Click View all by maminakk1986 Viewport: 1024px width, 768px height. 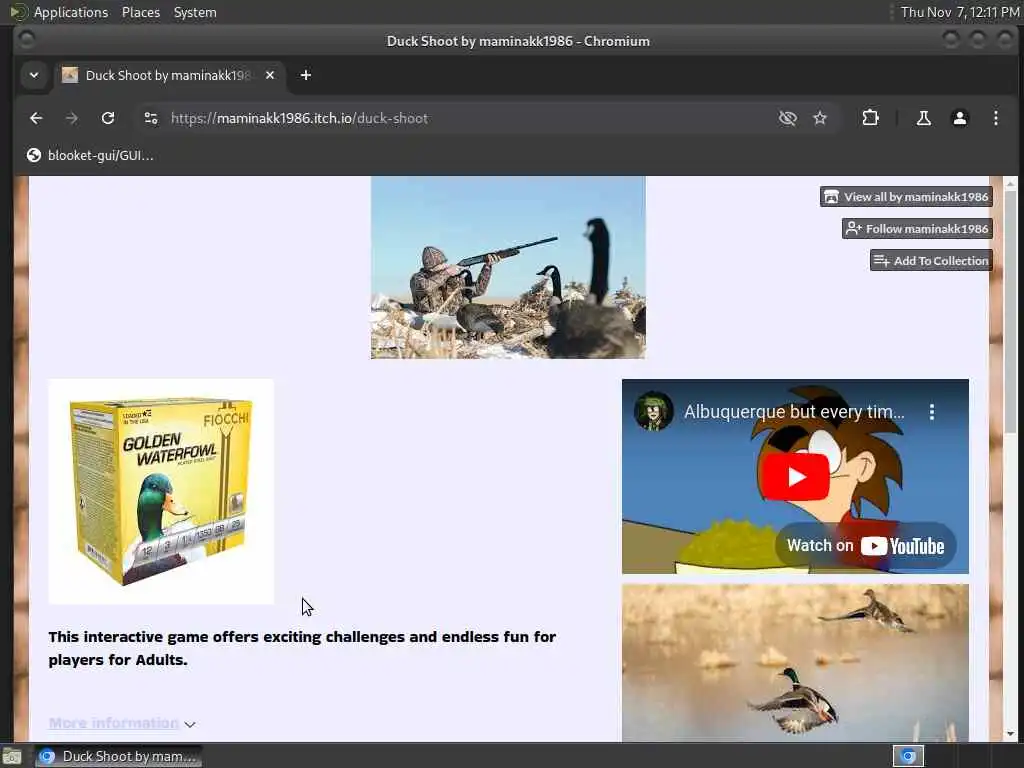[x=906, y=197]
